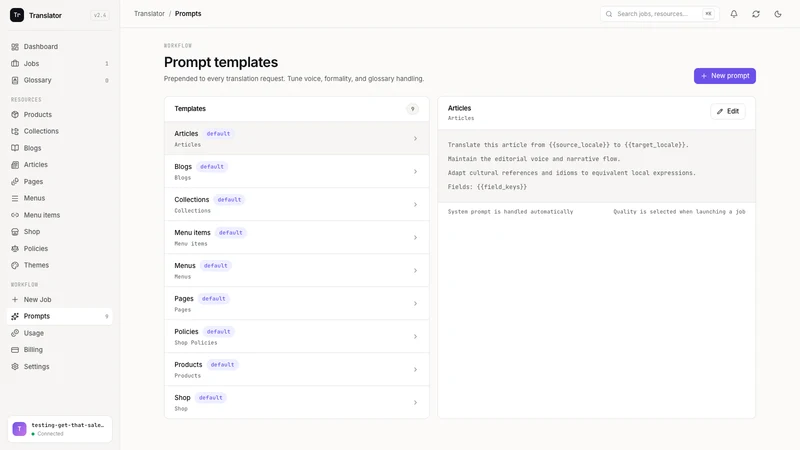Click the Prompts breadcrumb text

click(188, 14)
